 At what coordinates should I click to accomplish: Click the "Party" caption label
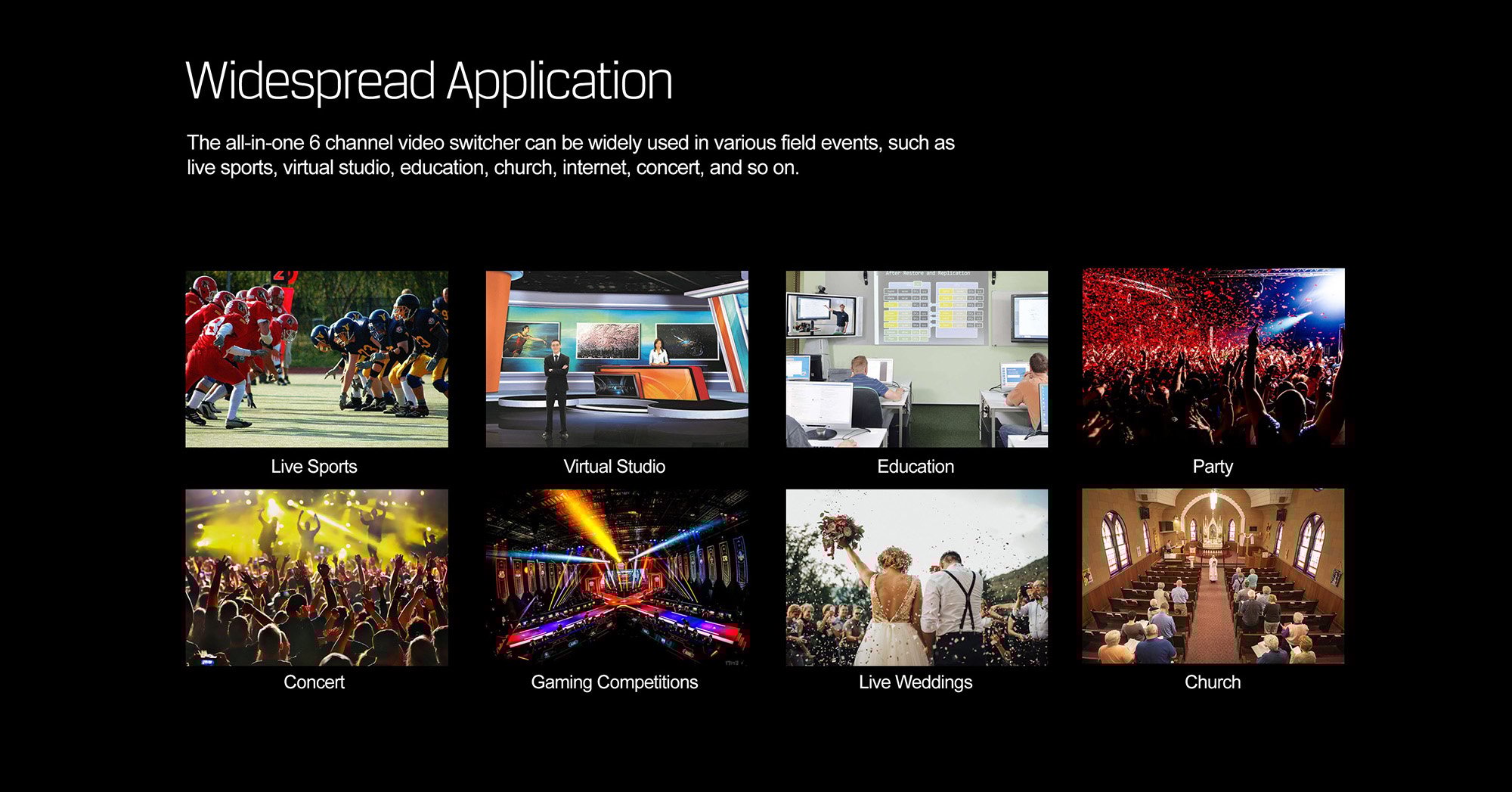click(x=1212, y=467)
